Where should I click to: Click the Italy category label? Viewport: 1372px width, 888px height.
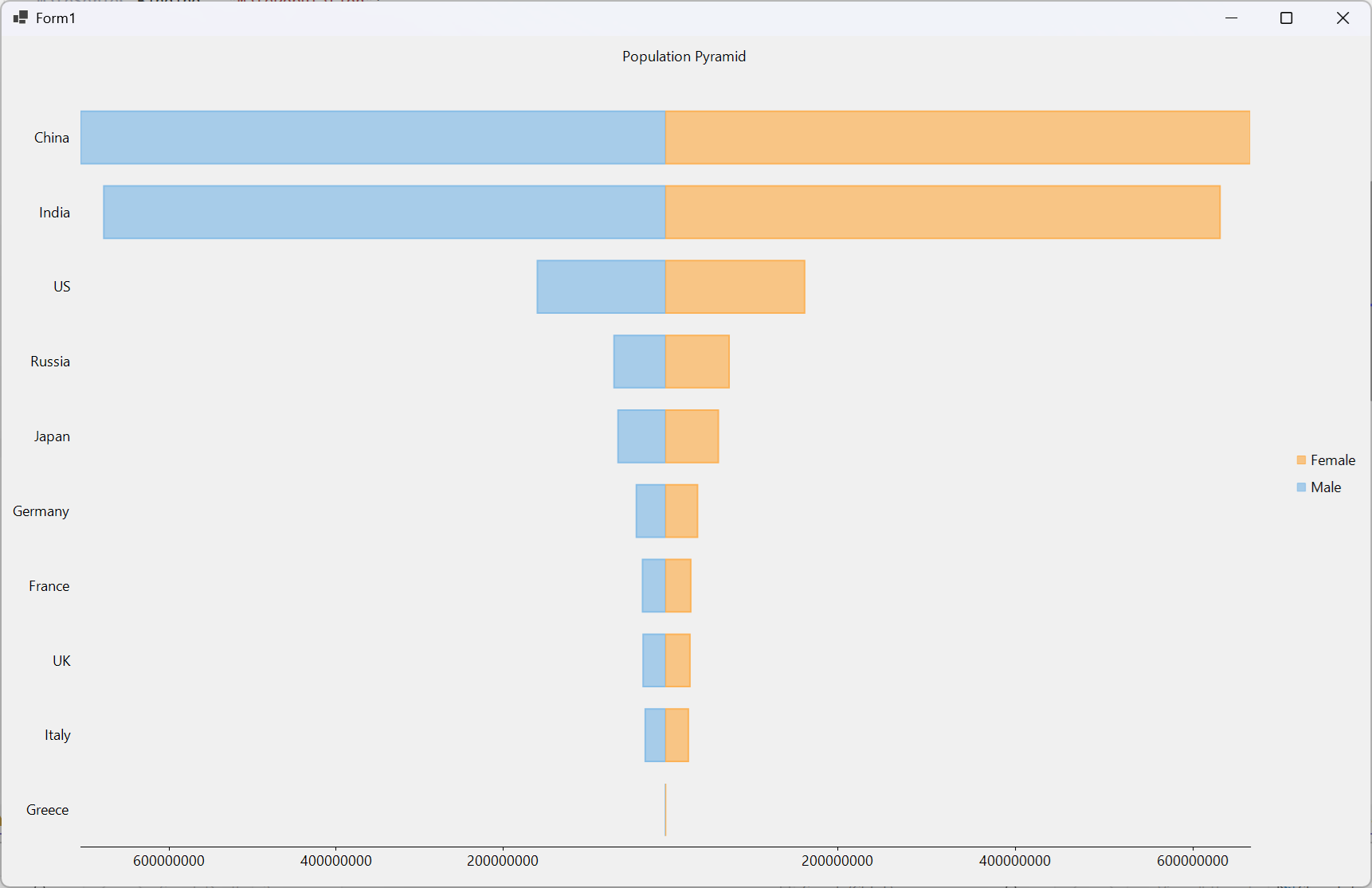point(57,734)
